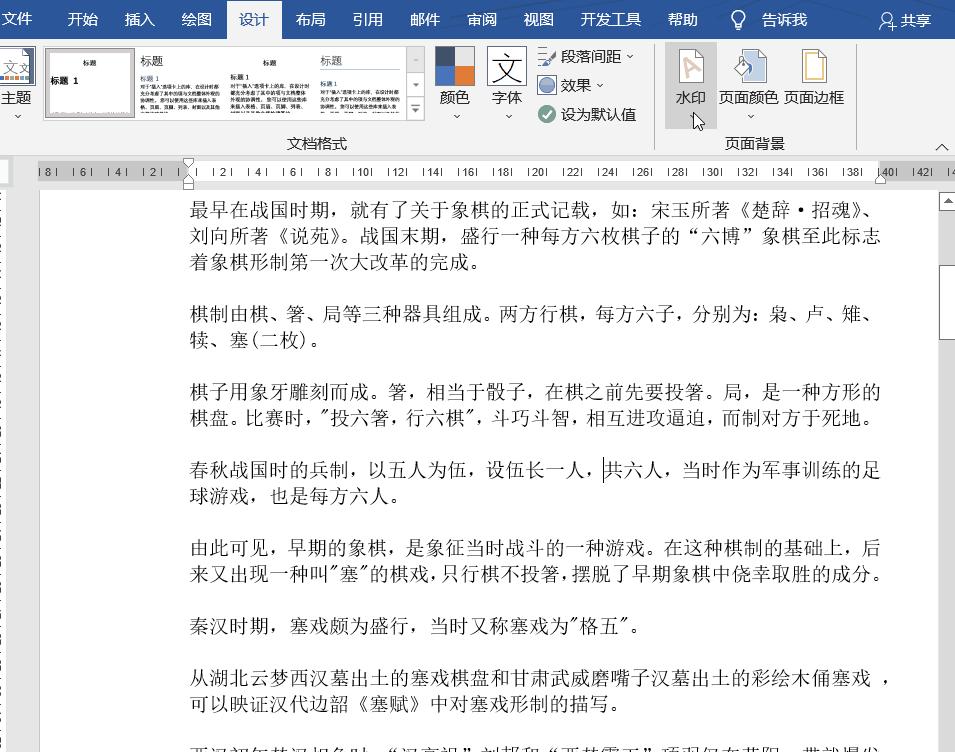
Task: Select the first 标题 style thumbnail
Action: [x=90, y=83]
